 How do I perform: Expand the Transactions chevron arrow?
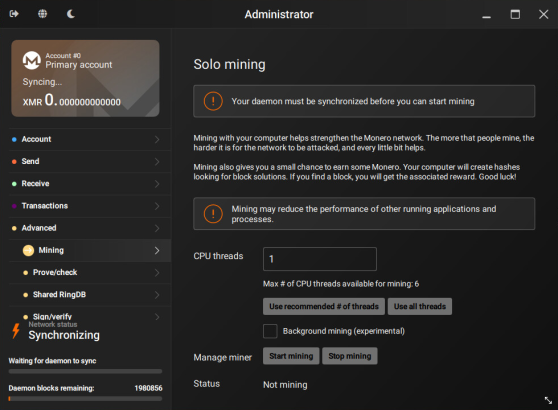coord(157,206)
